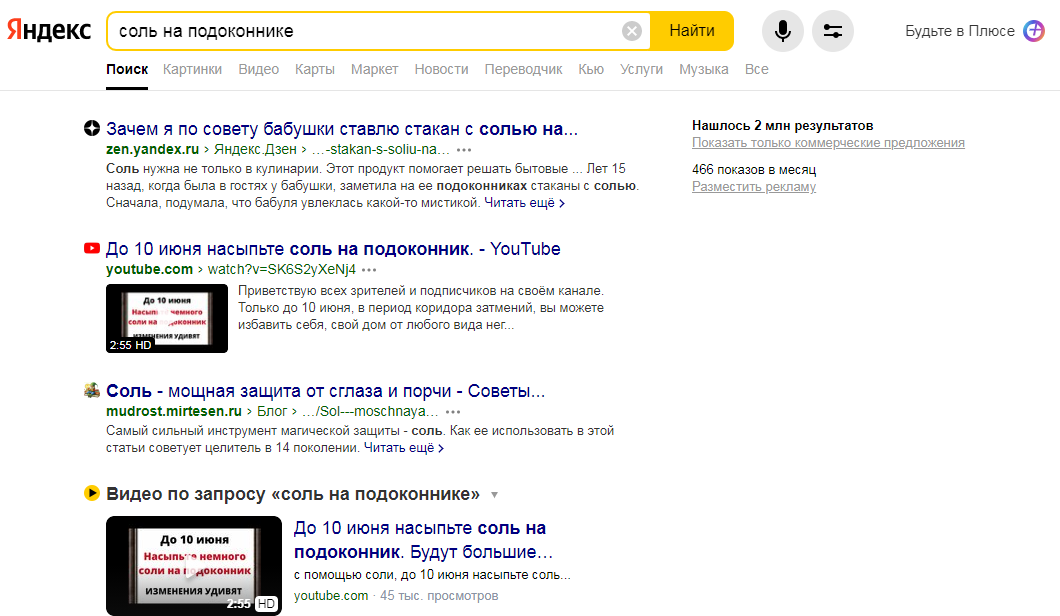The height and width of the screenshot is (616, 1060).
Task: Open 'Соль - мощная защита от сглаза' result
Action: [x=326, y=391]
